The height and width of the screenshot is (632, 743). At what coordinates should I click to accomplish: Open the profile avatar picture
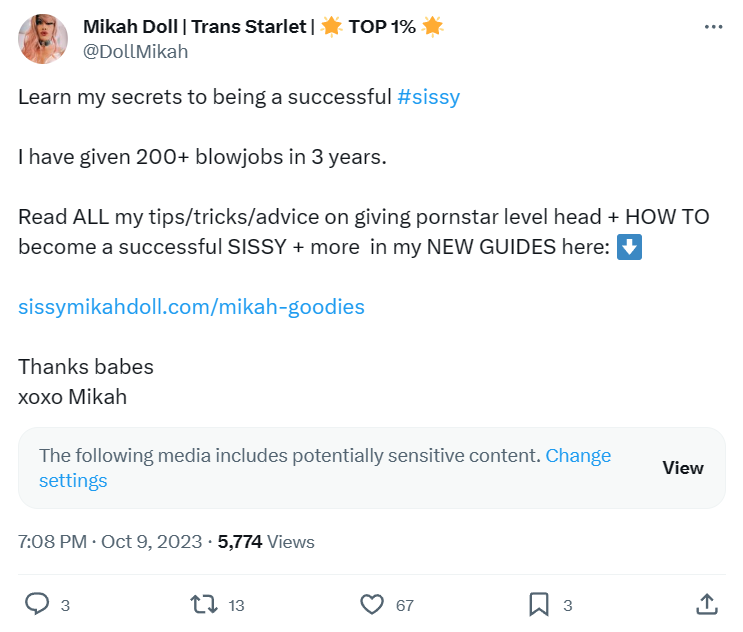pos(43,39)
